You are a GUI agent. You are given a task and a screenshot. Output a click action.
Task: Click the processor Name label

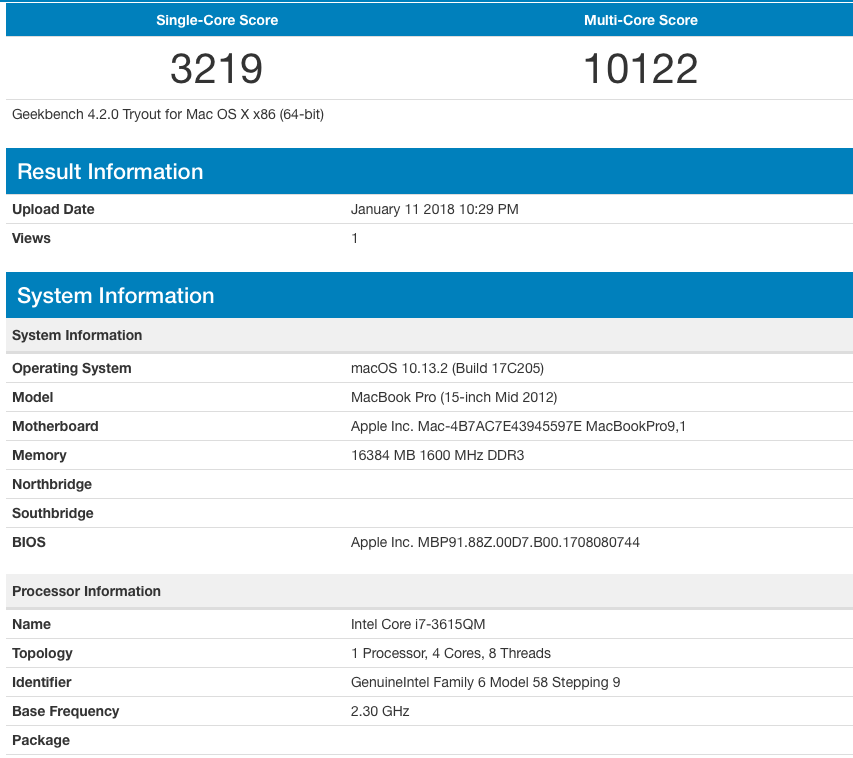[x=32, y=624]
